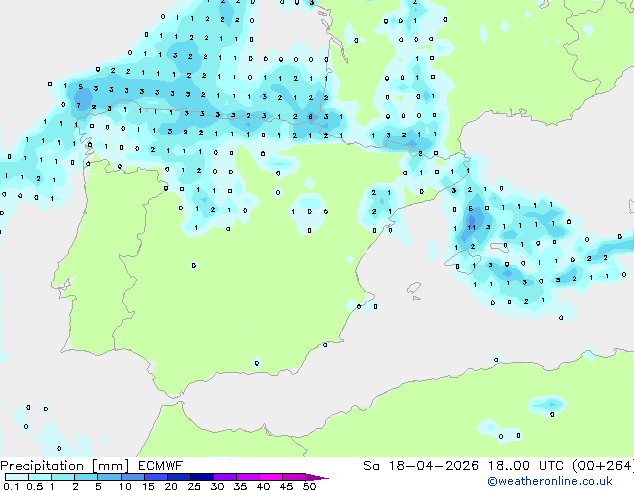Click the legend tick label "40"
The width and height of the screenshot is (634, 490).
[263, 486]
